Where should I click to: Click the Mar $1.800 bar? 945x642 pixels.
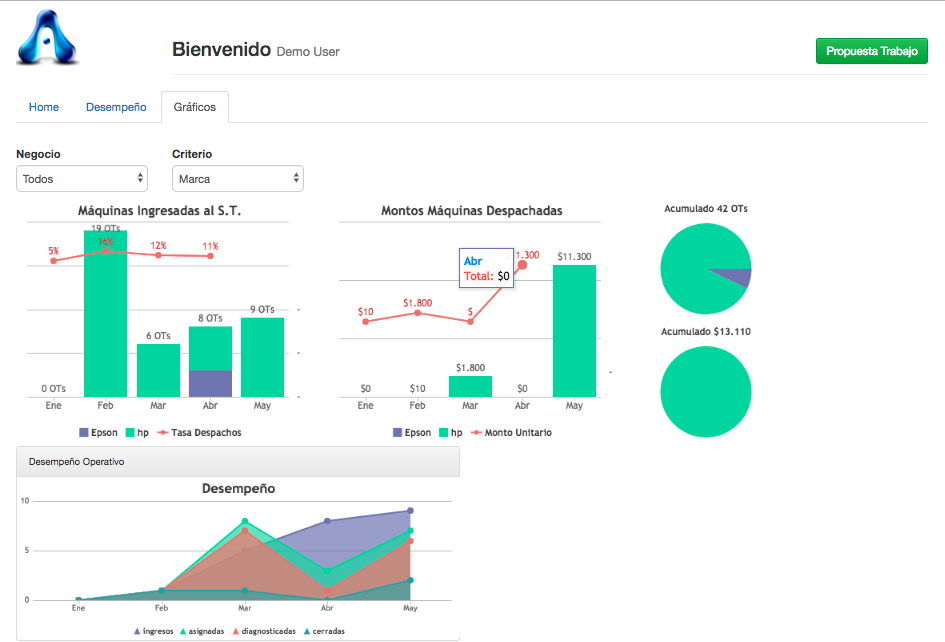pos(470,386)
